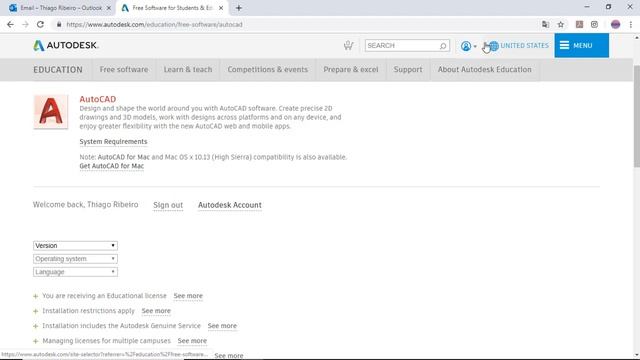This screenshot has width=640, height=360.
Task: Click the browser address bar URL
Action: click(x=154, y=24)
